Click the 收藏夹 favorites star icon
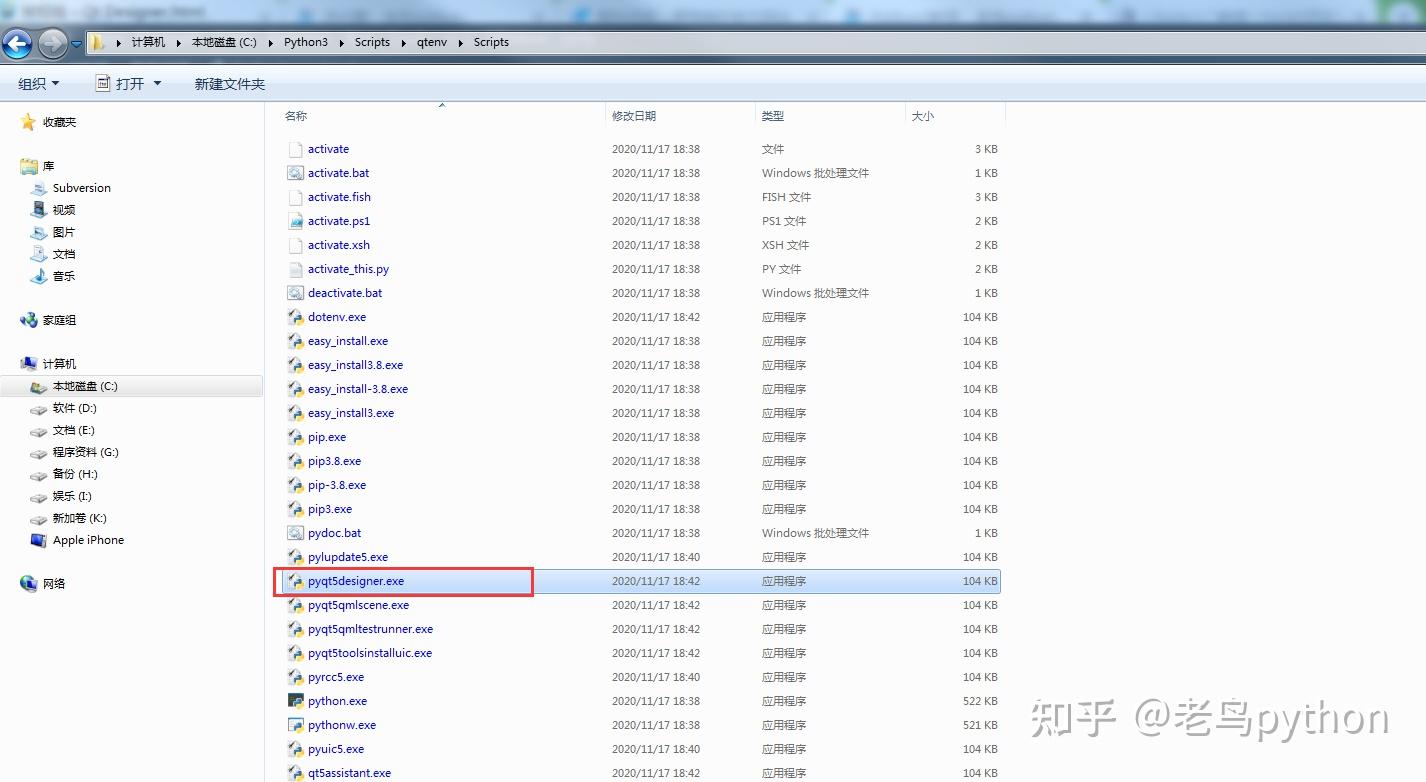Screen dimensions: 1426x782 (28, 122)
